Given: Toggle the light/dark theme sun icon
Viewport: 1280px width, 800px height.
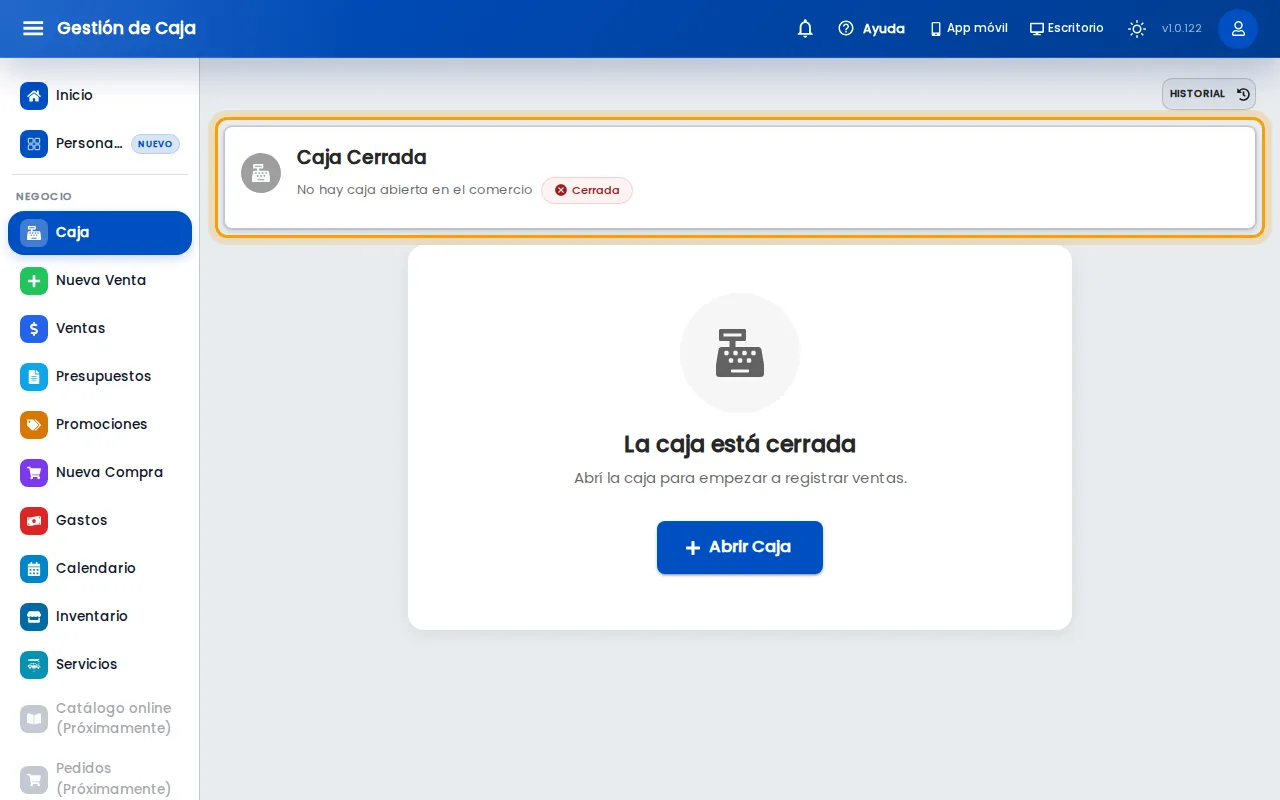Looking at the screenshot, I should click(x=1137, y=28).
